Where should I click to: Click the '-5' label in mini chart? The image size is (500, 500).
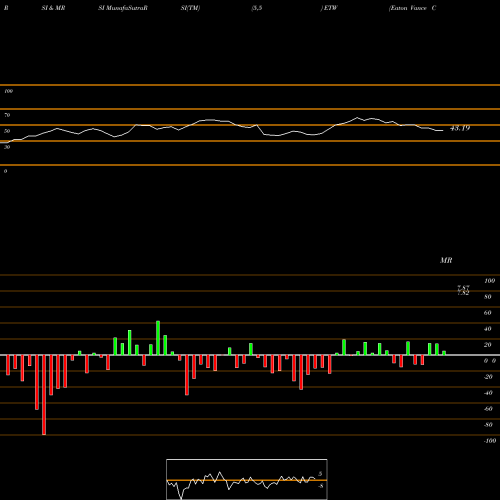tap(320, 486)
